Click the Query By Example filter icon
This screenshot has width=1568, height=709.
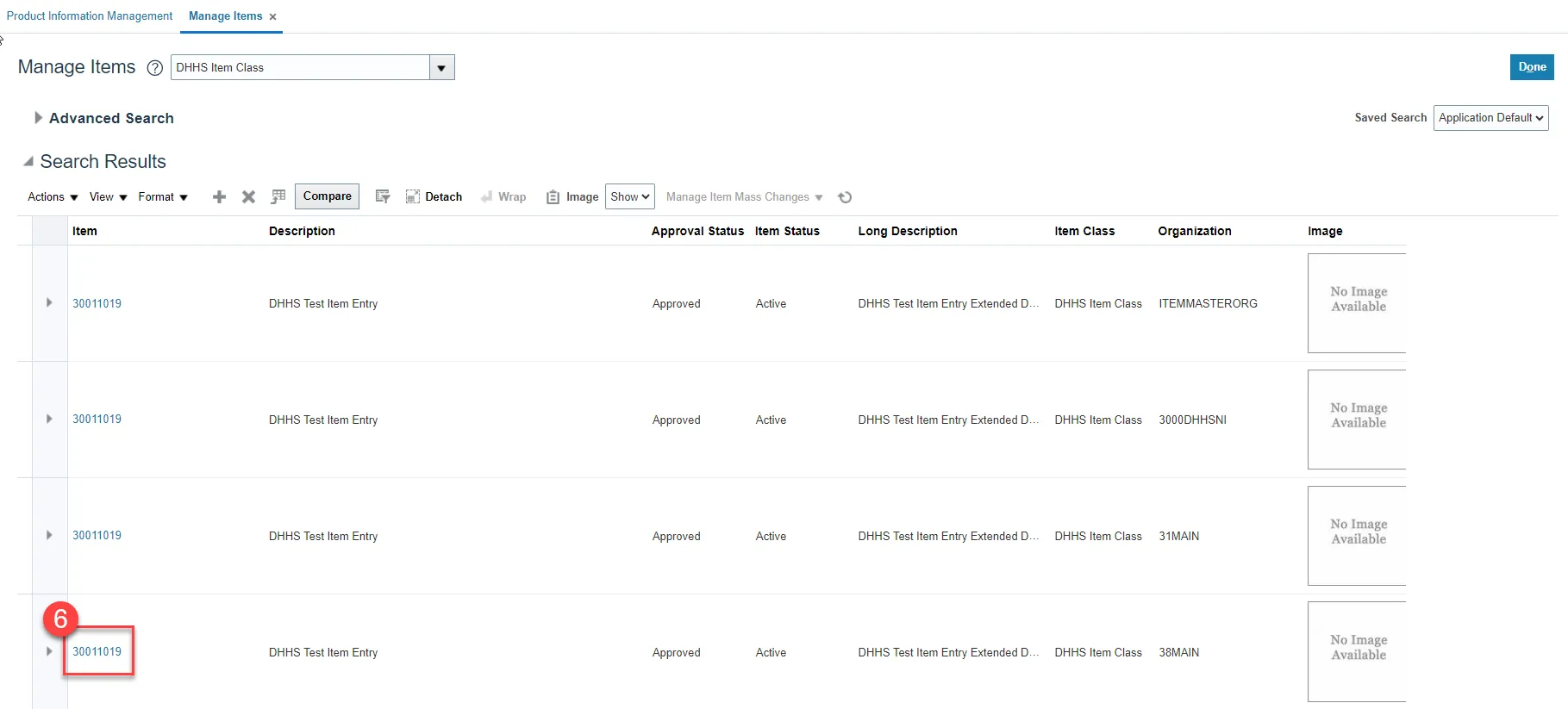pos(383,197)
